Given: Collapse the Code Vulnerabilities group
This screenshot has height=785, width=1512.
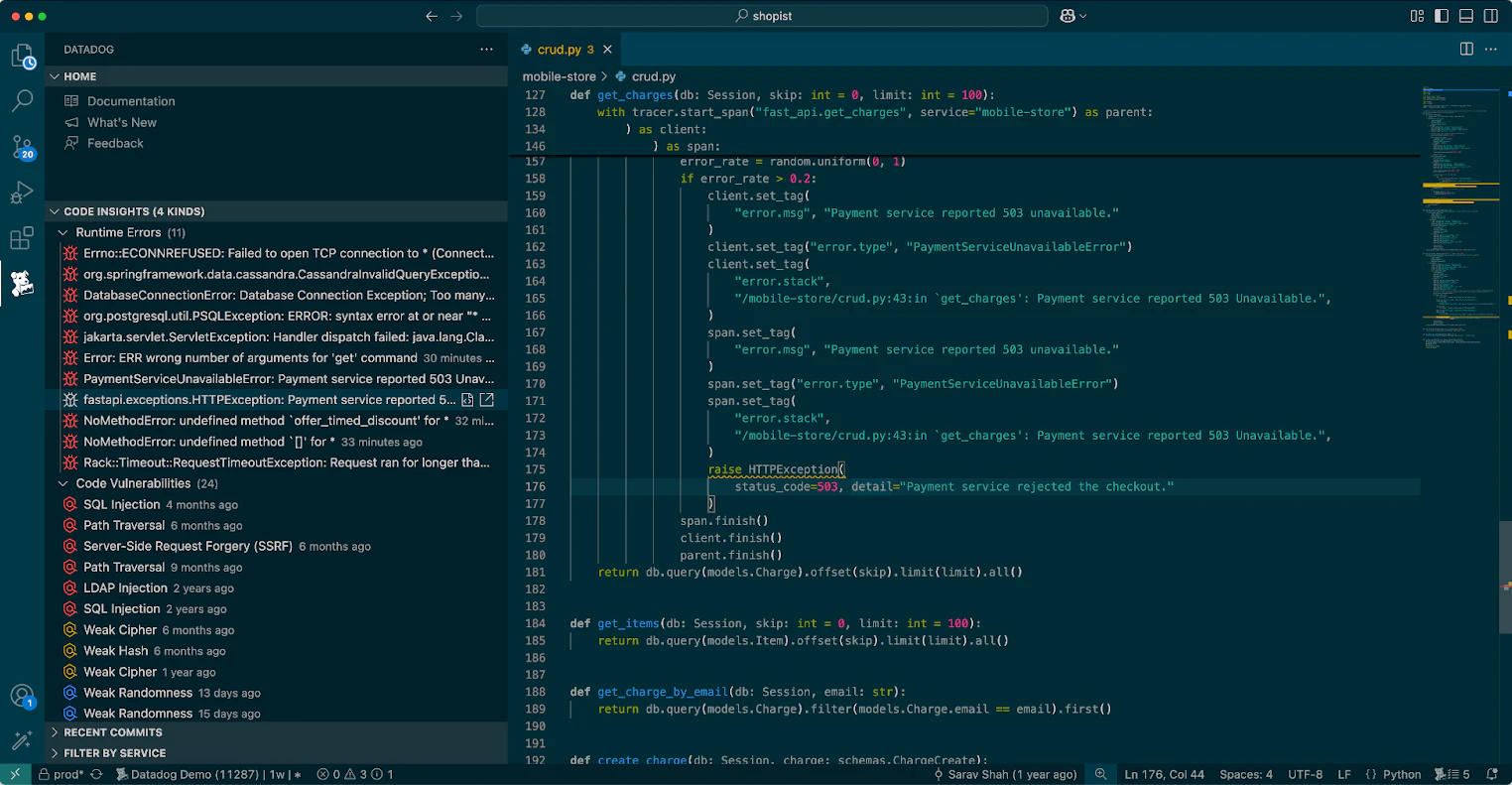Looking at the screenshot, I should click(63, 483).
